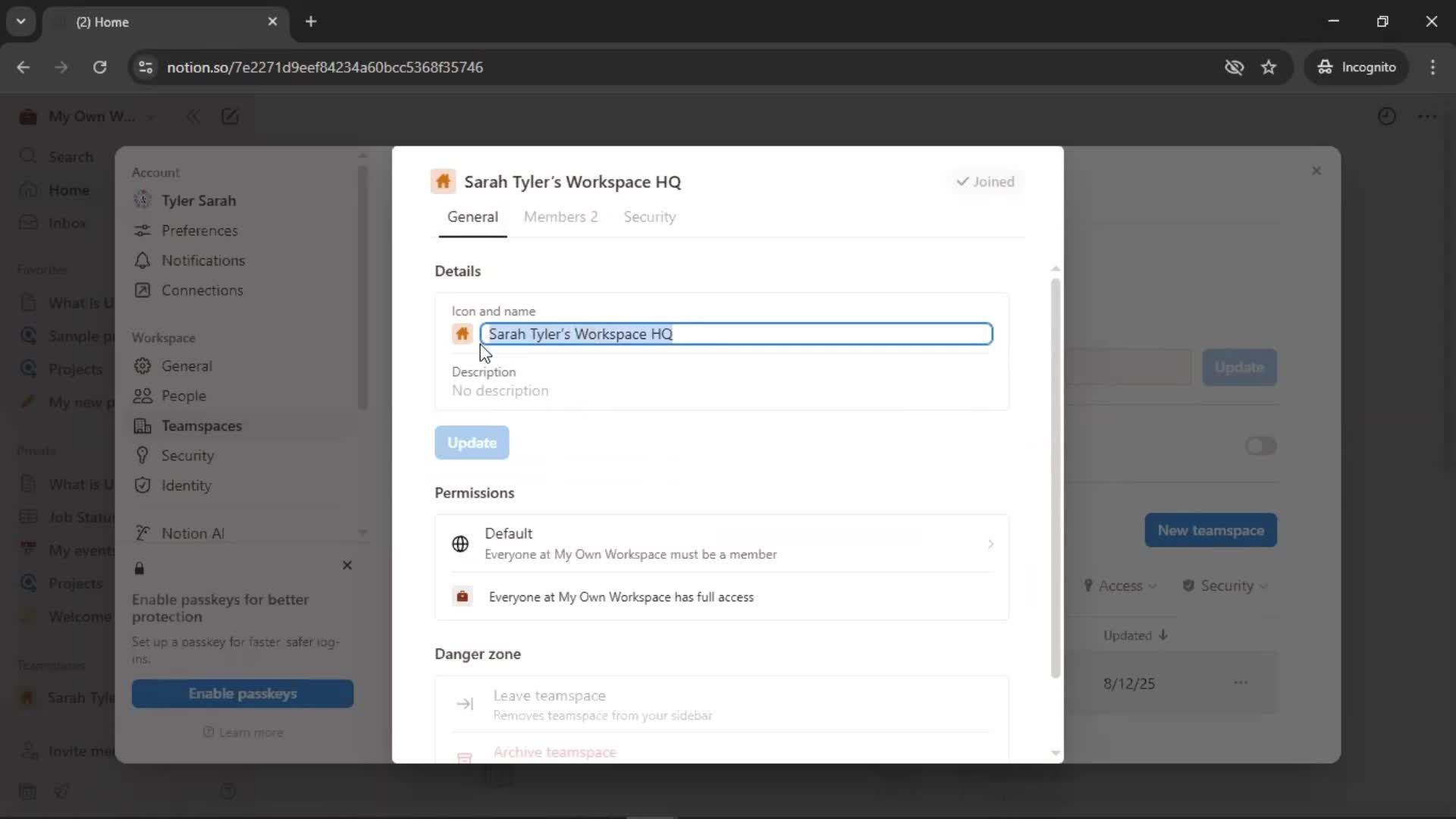1456x819 pixels.
Task: Click the background Update button
Action: (1239, 367)
